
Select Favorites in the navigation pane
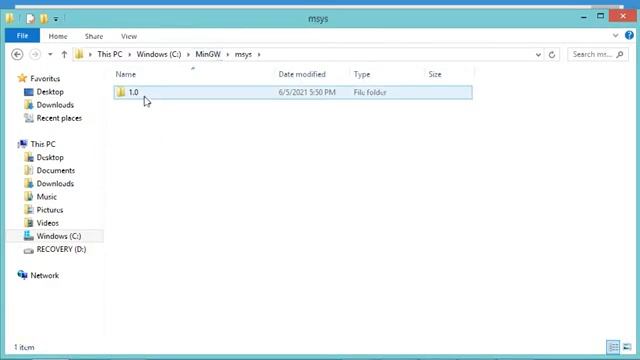[x=45, y=78]
